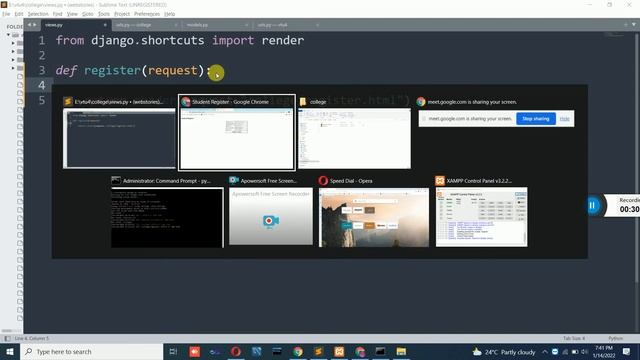Open the Command Prompt taskbar icon
The image size is (640, 360).
point(380,352)
